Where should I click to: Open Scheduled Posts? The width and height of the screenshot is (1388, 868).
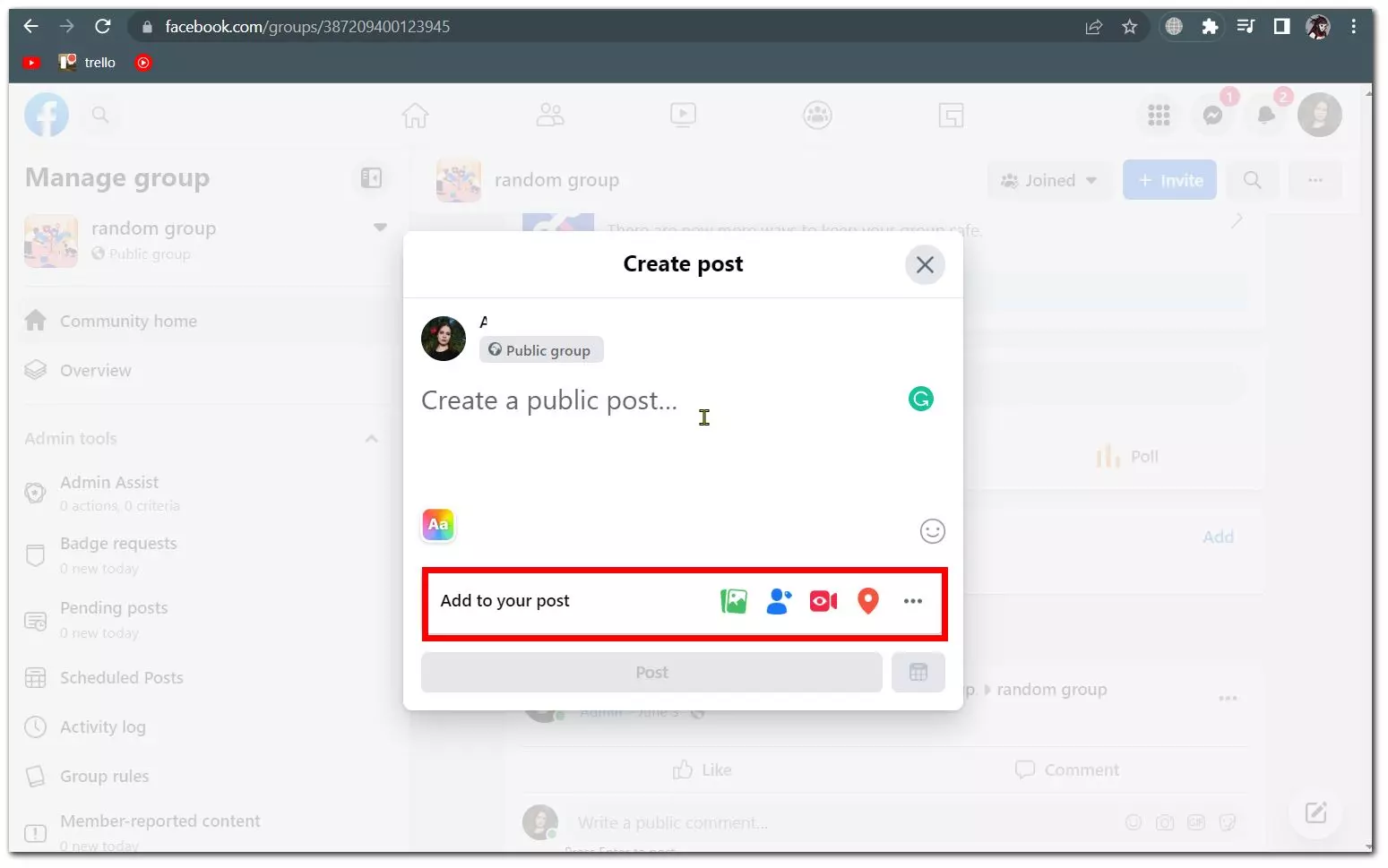click(x=205, y=678)
